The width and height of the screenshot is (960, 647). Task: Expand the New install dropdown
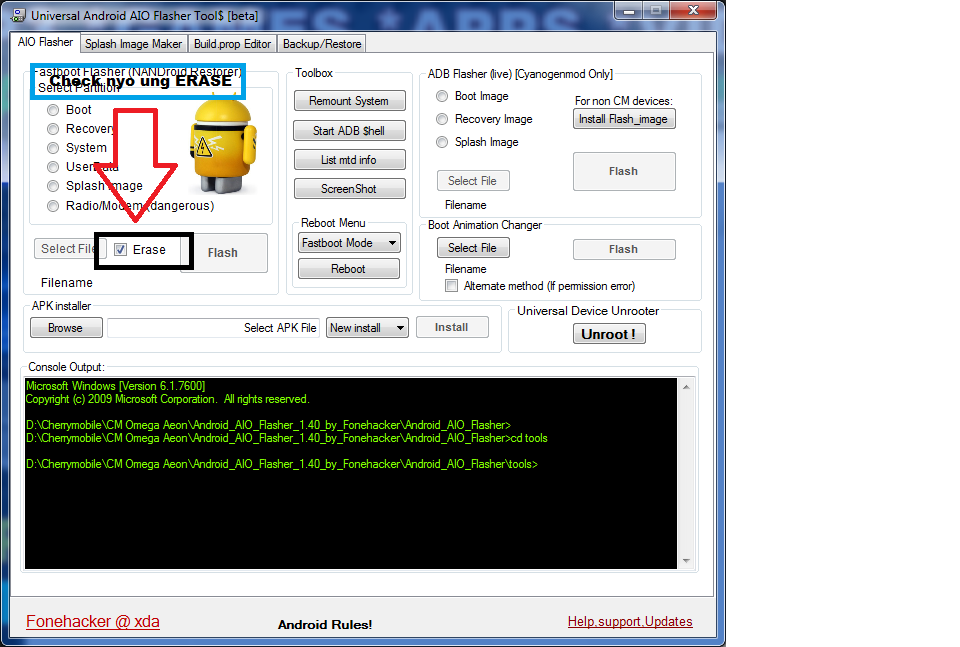pyautogui.click(x=367, y=328)
